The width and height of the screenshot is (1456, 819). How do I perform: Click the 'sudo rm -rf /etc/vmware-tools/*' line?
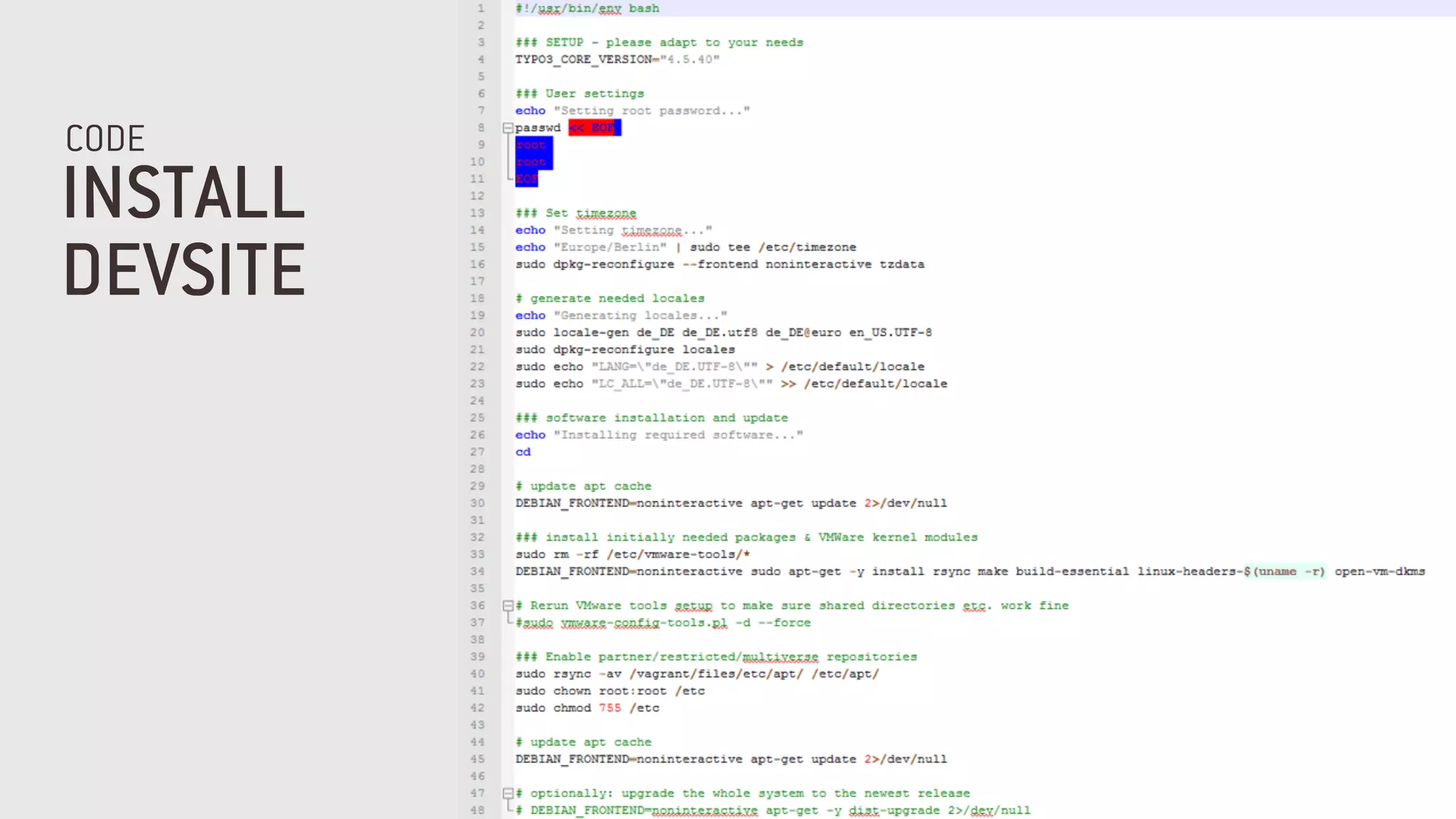tap(633, 555)
